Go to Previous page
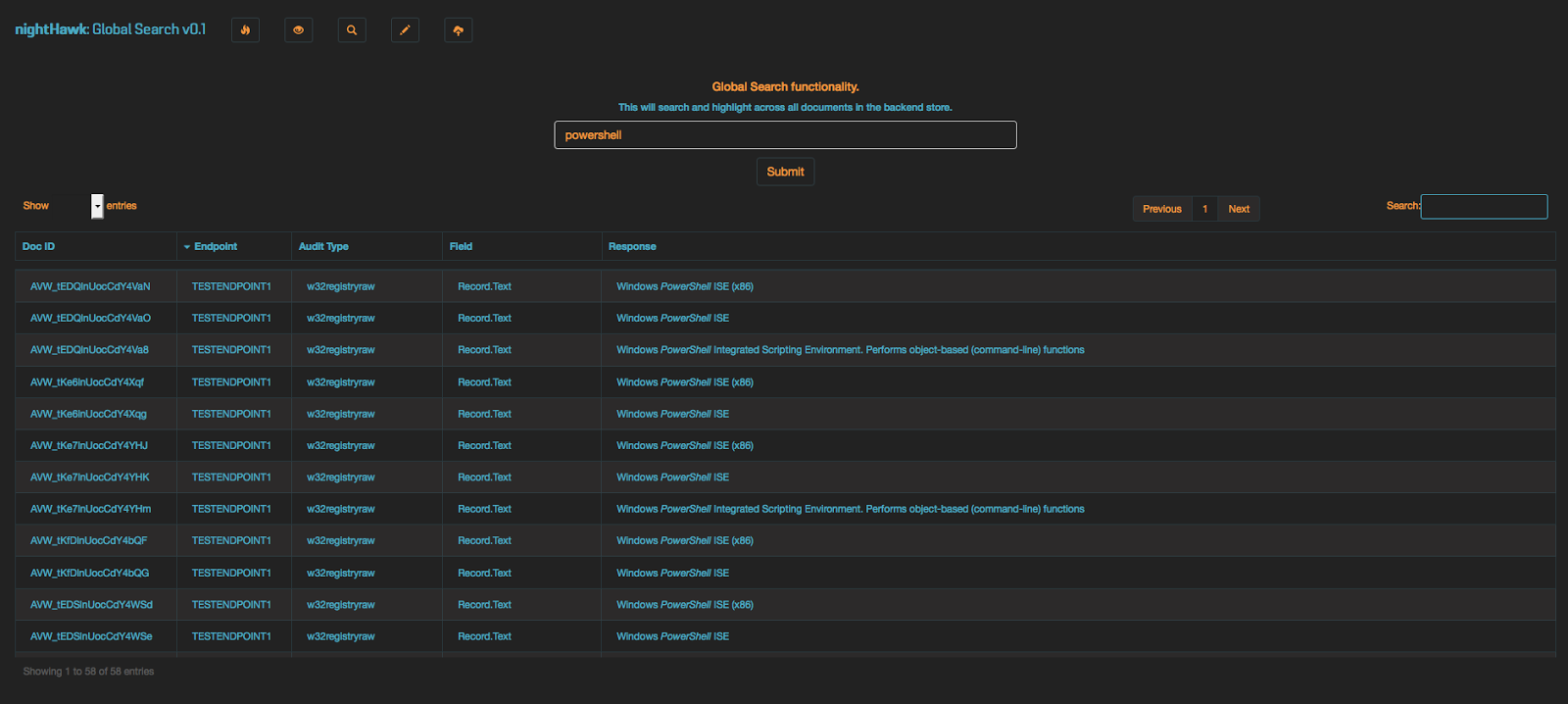1568x704 pixels. click(x=1162, y=209)
